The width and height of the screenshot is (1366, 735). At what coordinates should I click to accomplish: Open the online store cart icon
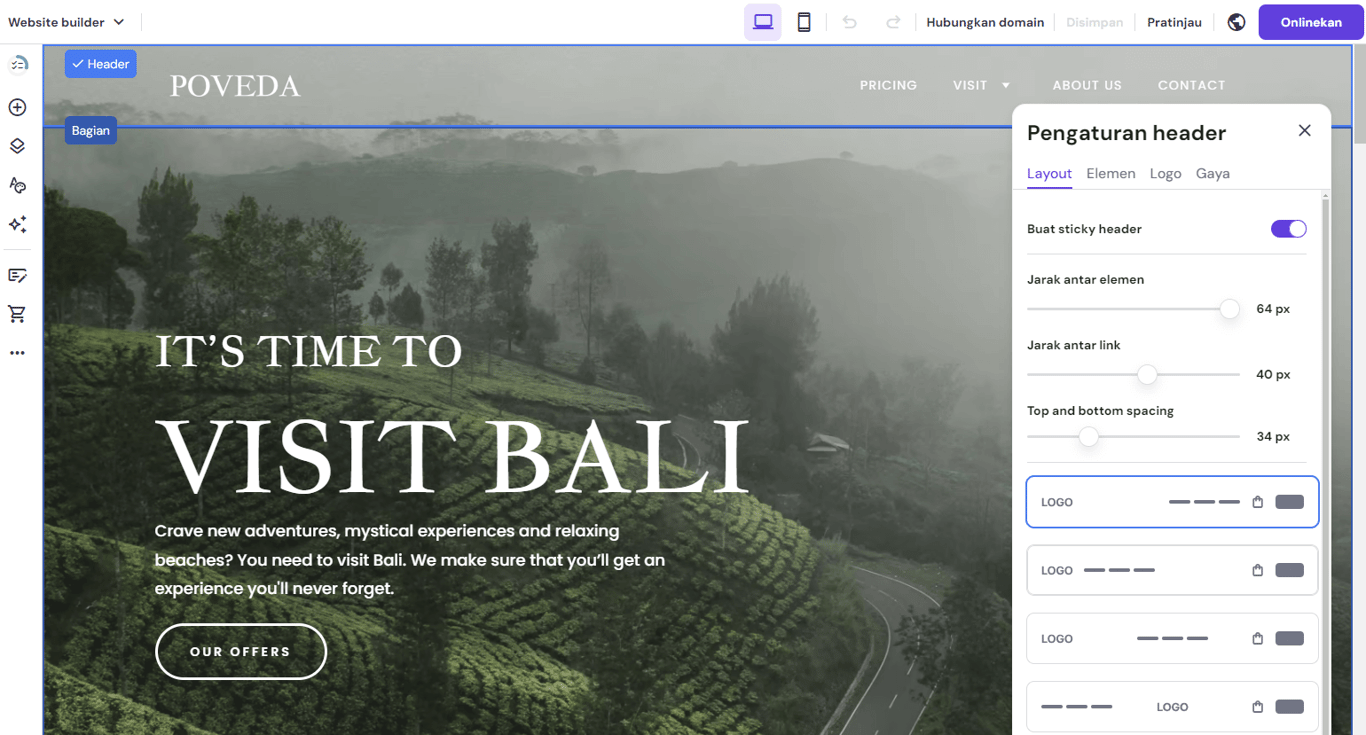[x=16, y=314]
